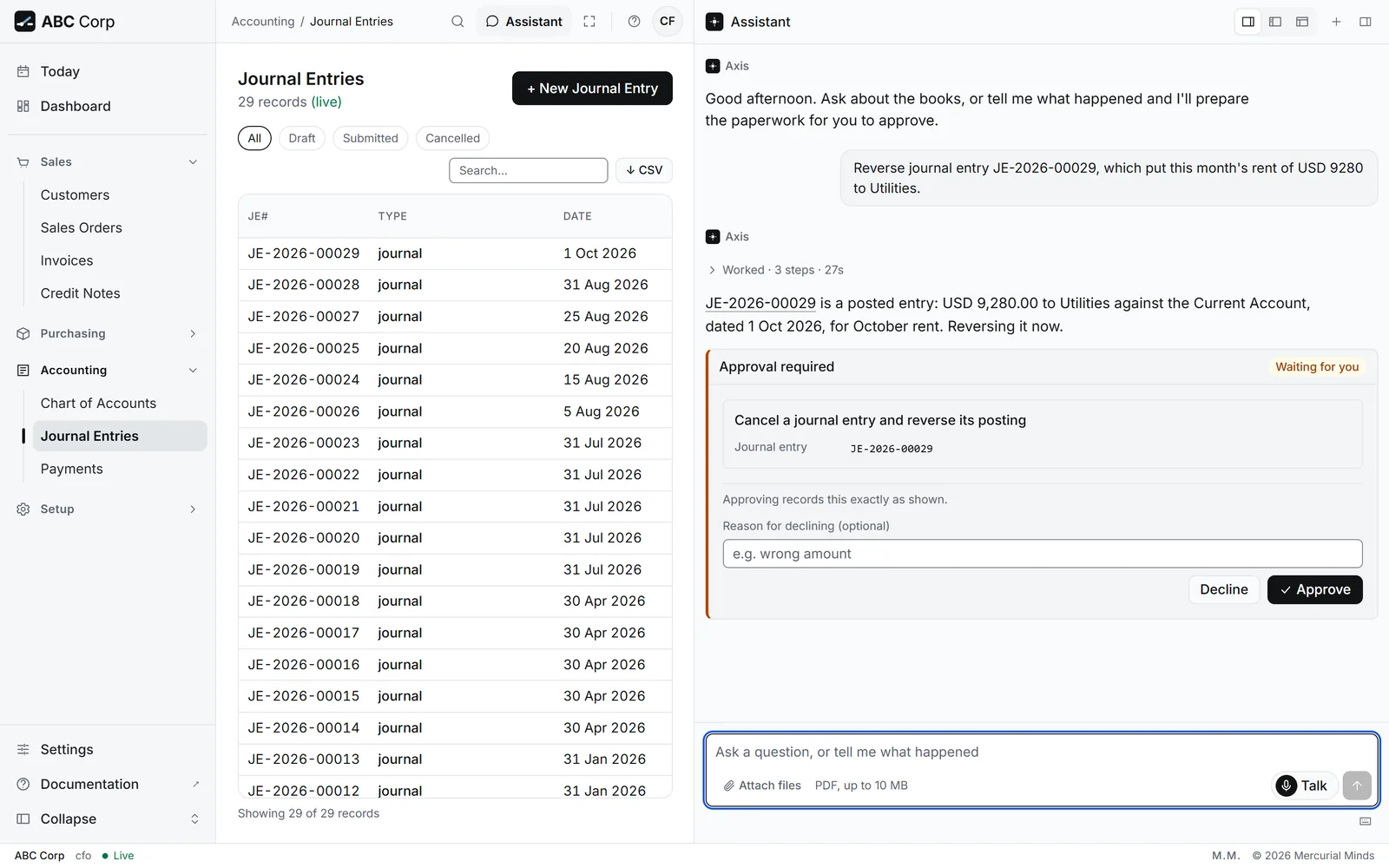Click the keyboard icon below chat box
The image size is (1389, 868).
(1366, 821)
